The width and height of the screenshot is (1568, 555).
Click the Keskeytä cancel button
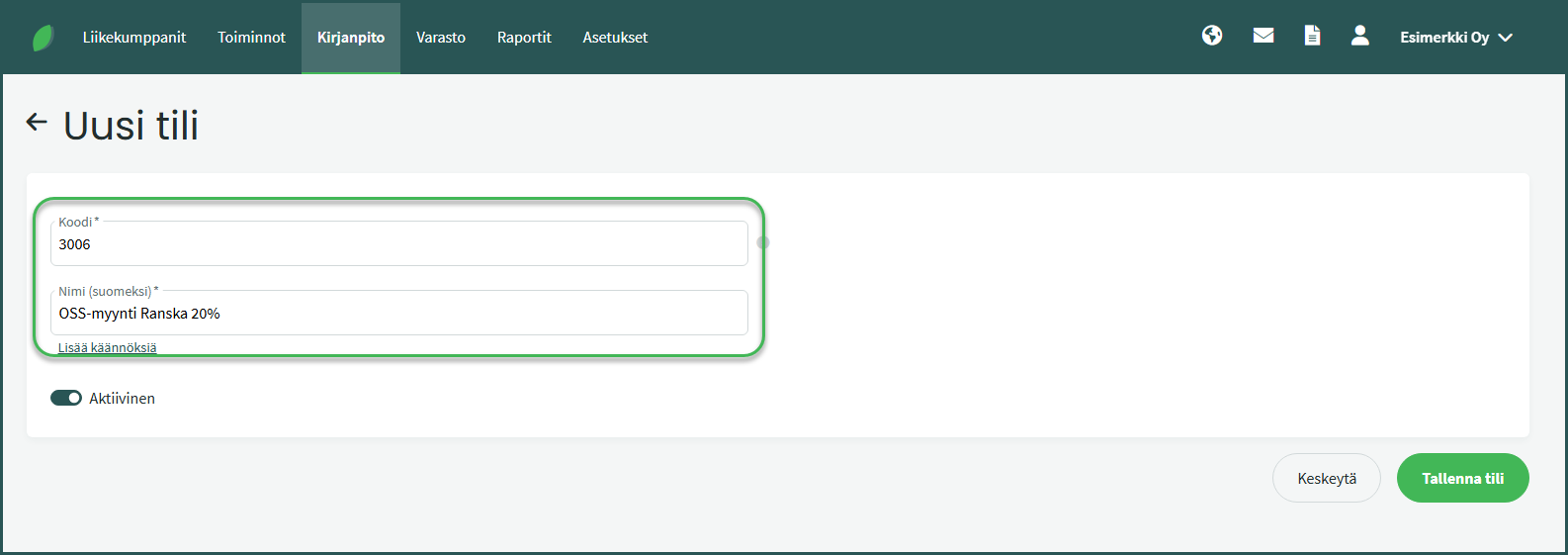click(1326, 478)
